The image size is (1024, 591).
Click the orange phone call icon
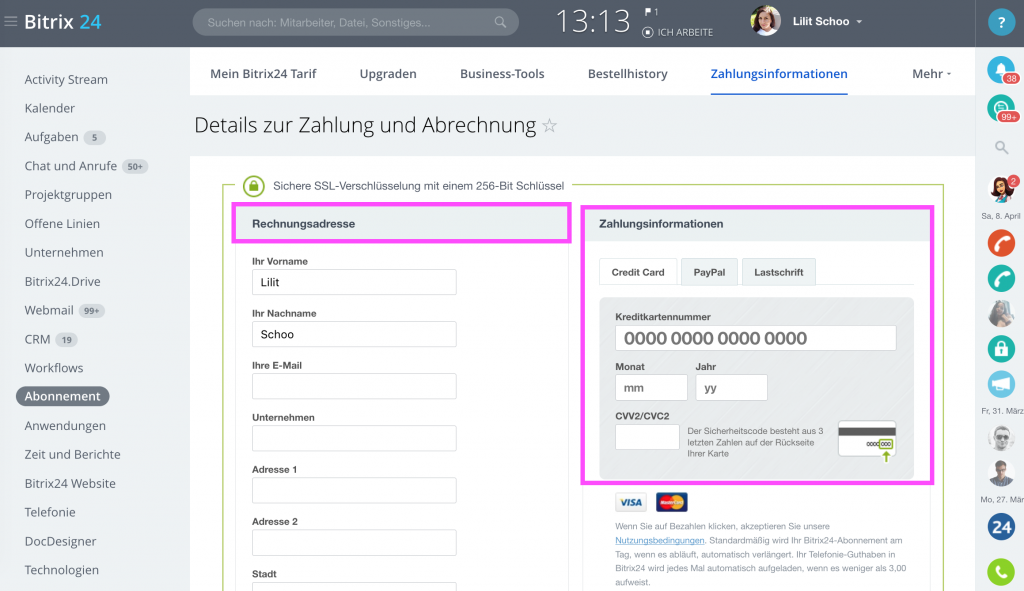[x=1000, y=243]
